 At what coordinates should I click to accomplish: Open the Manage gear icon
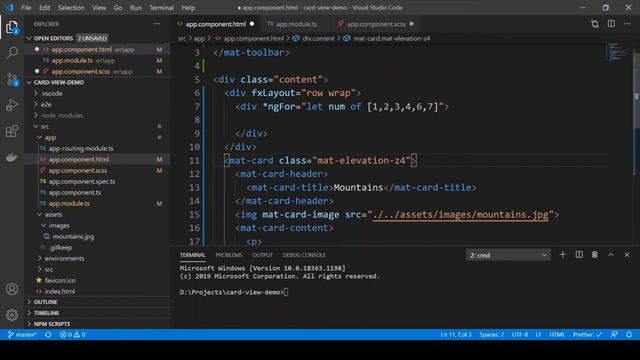point(12,315)
